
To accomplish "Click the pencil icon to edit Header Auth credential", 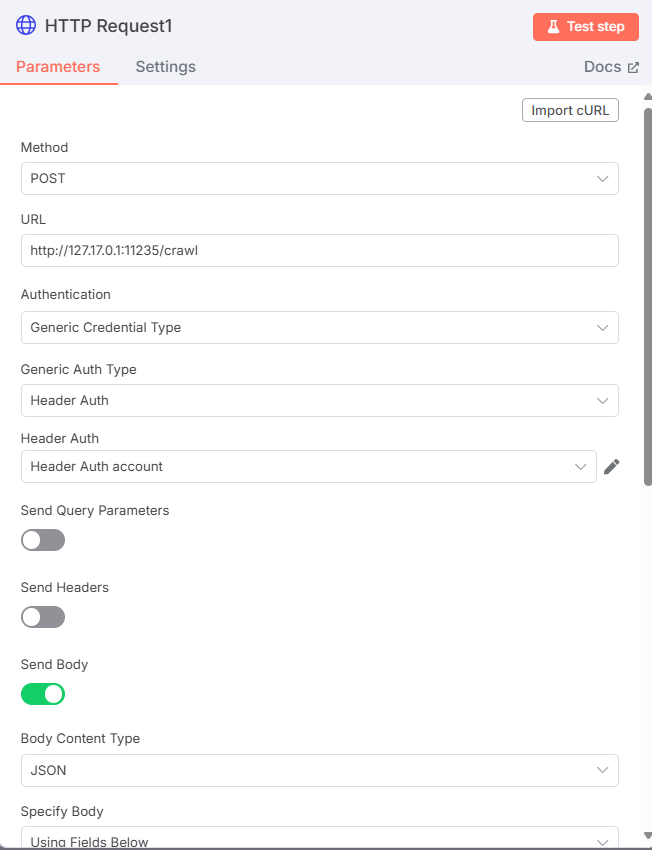I will (612, 467).
